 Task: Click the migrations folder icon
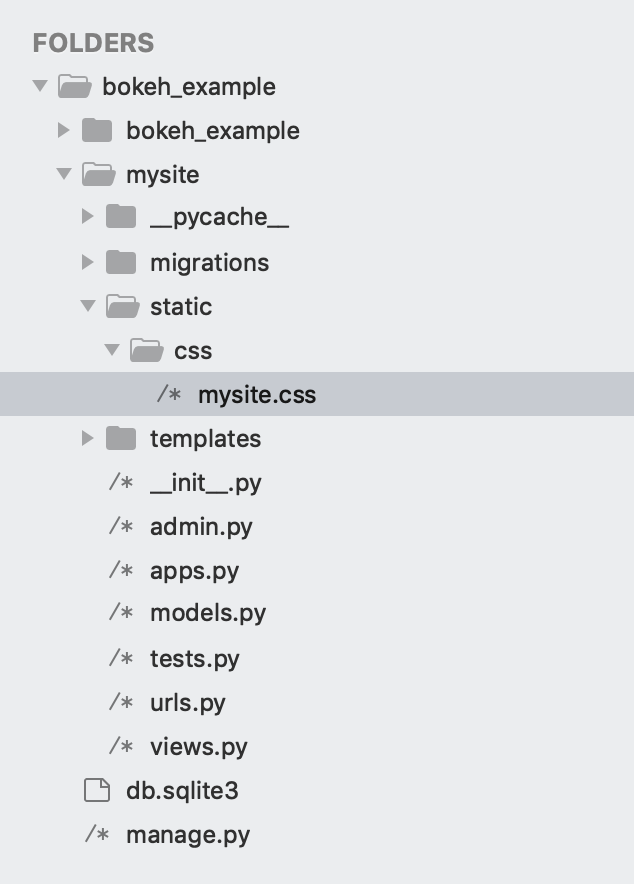click(x=121, y=263)
